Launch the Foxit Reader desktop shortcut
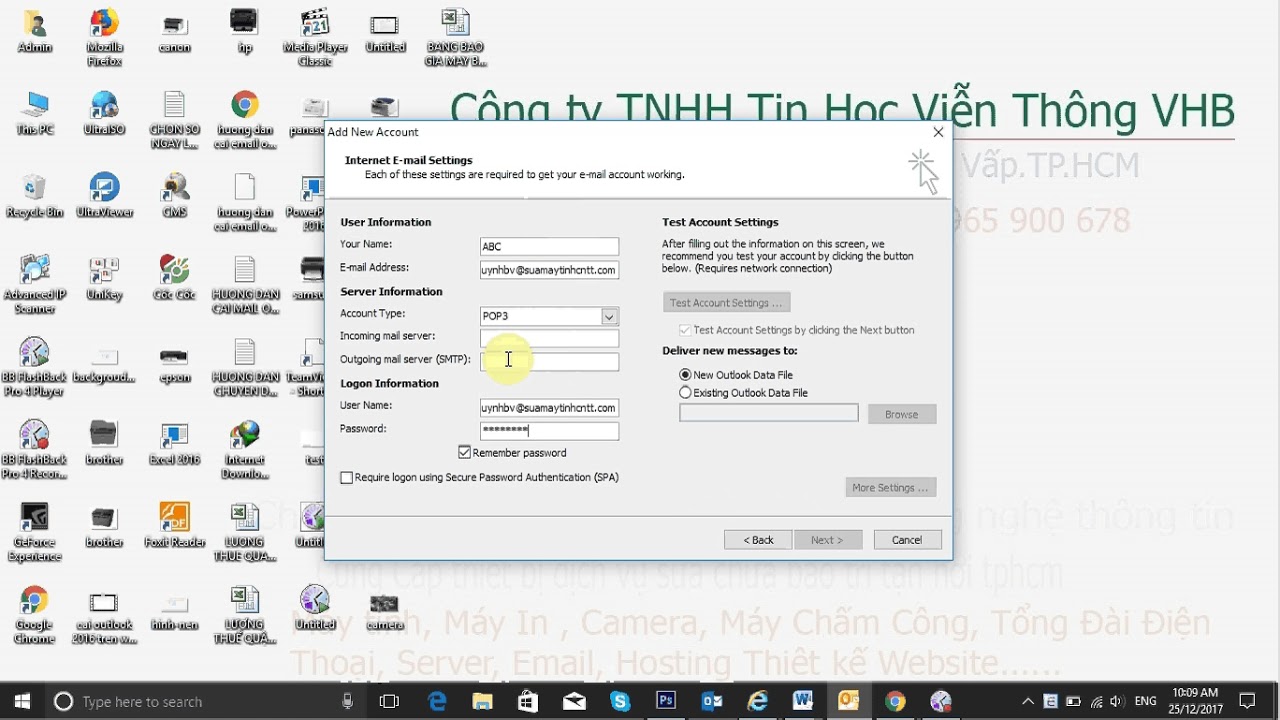 point(174,525)
